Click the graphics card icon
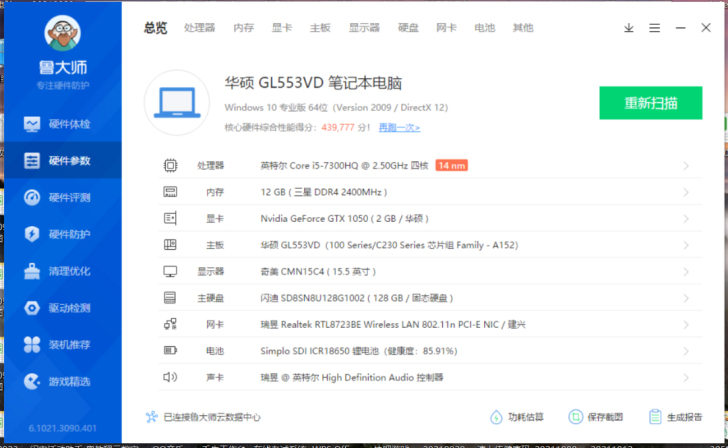 click(170, 218)
